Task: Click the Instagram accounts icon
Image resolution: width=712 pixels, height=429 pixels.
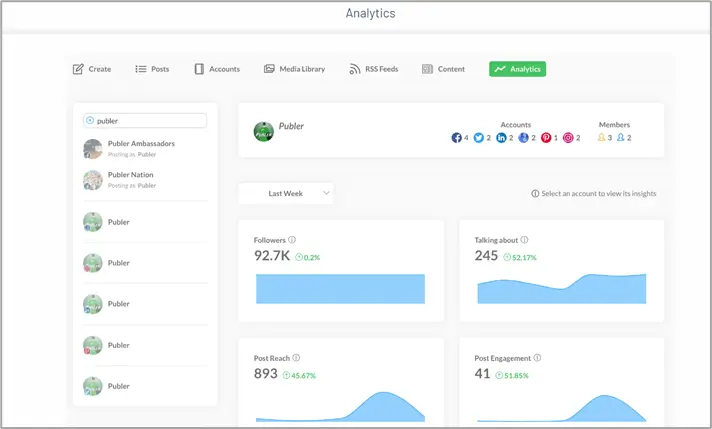Action: point(568,138)
